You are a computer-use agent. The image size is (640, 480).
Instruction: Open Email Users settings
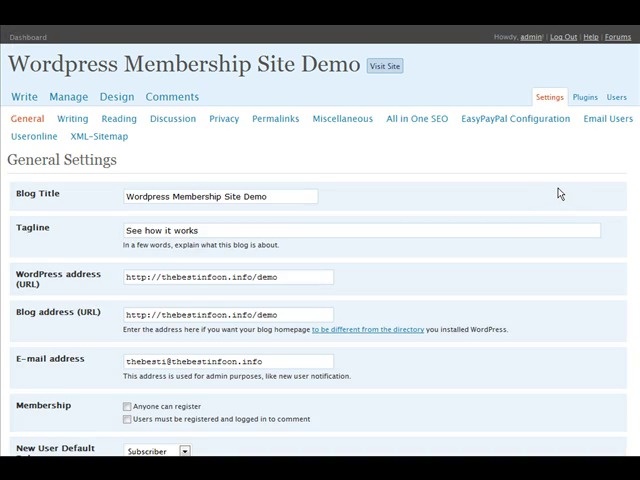coord(608,119)
